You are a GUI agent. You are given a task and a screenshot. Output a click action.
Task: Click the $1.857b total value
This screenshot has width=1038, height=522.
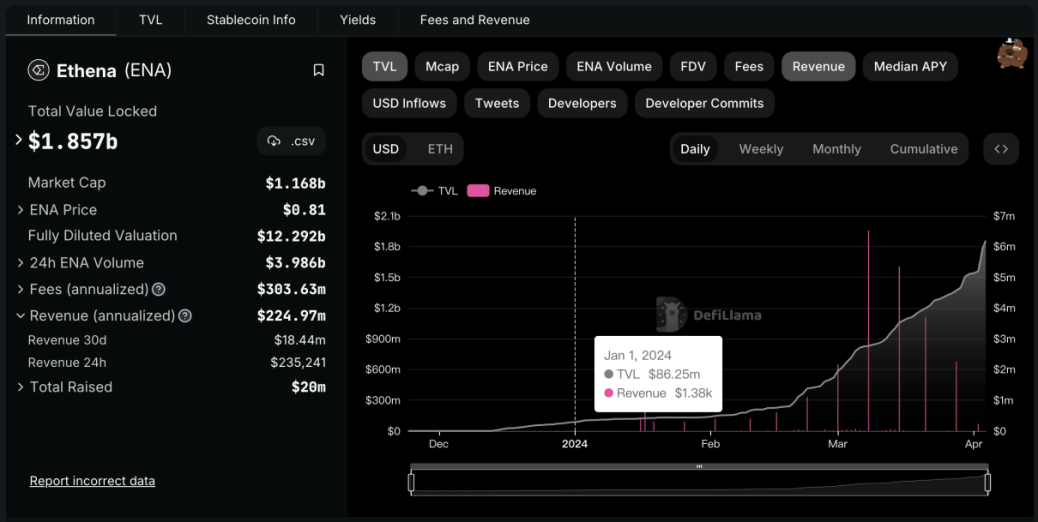click(73, 141)
